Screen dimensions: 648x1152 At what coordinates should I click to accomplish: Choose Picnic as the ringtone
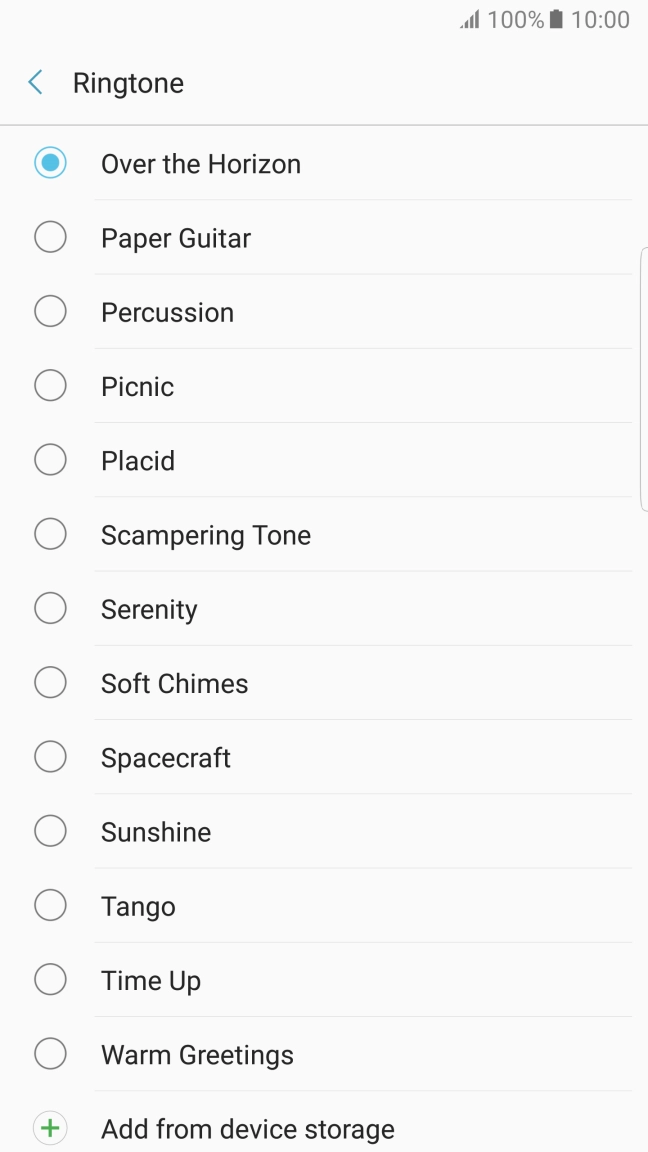pos(137,386)
